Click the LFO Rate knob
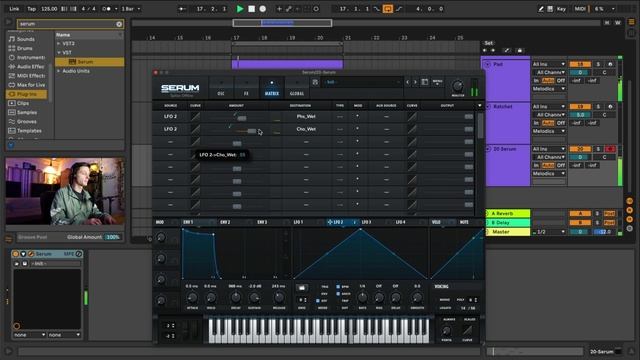This screenshot has width=640, height=360. (362, 298)
